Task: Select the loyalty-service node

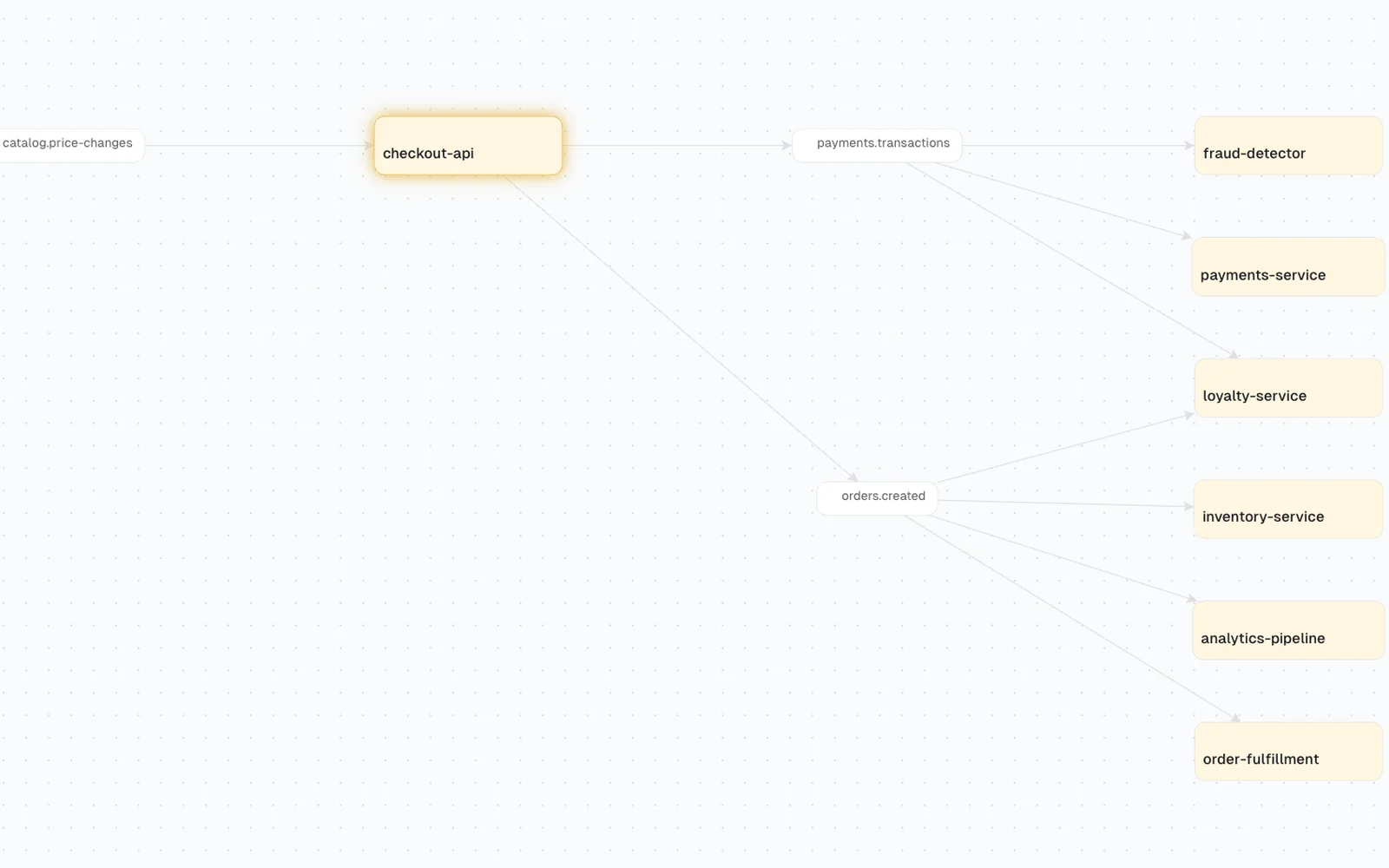Action: 1288,388
